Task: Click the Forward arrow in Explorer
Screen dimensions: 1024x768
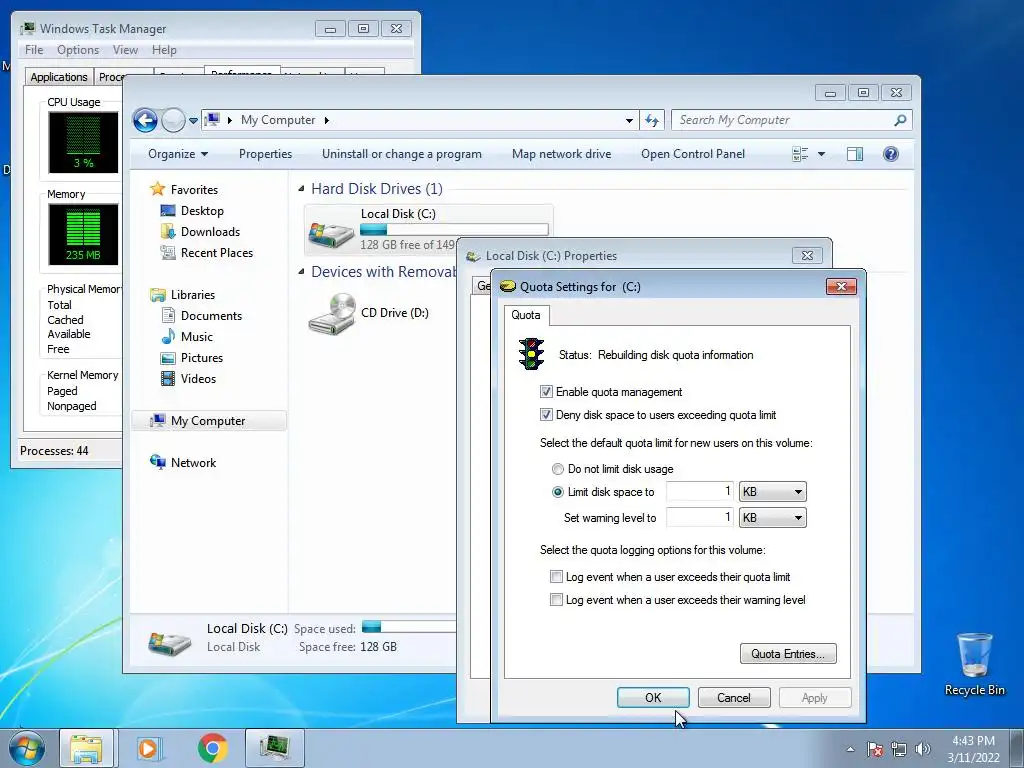Action: tap(173, 120)
